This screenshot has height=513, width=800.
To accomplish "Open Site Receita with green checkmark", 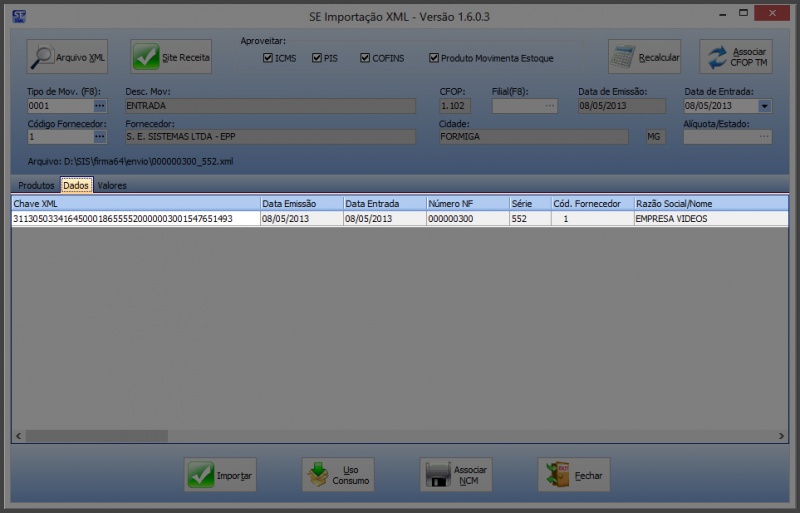I will pos(172,57).
